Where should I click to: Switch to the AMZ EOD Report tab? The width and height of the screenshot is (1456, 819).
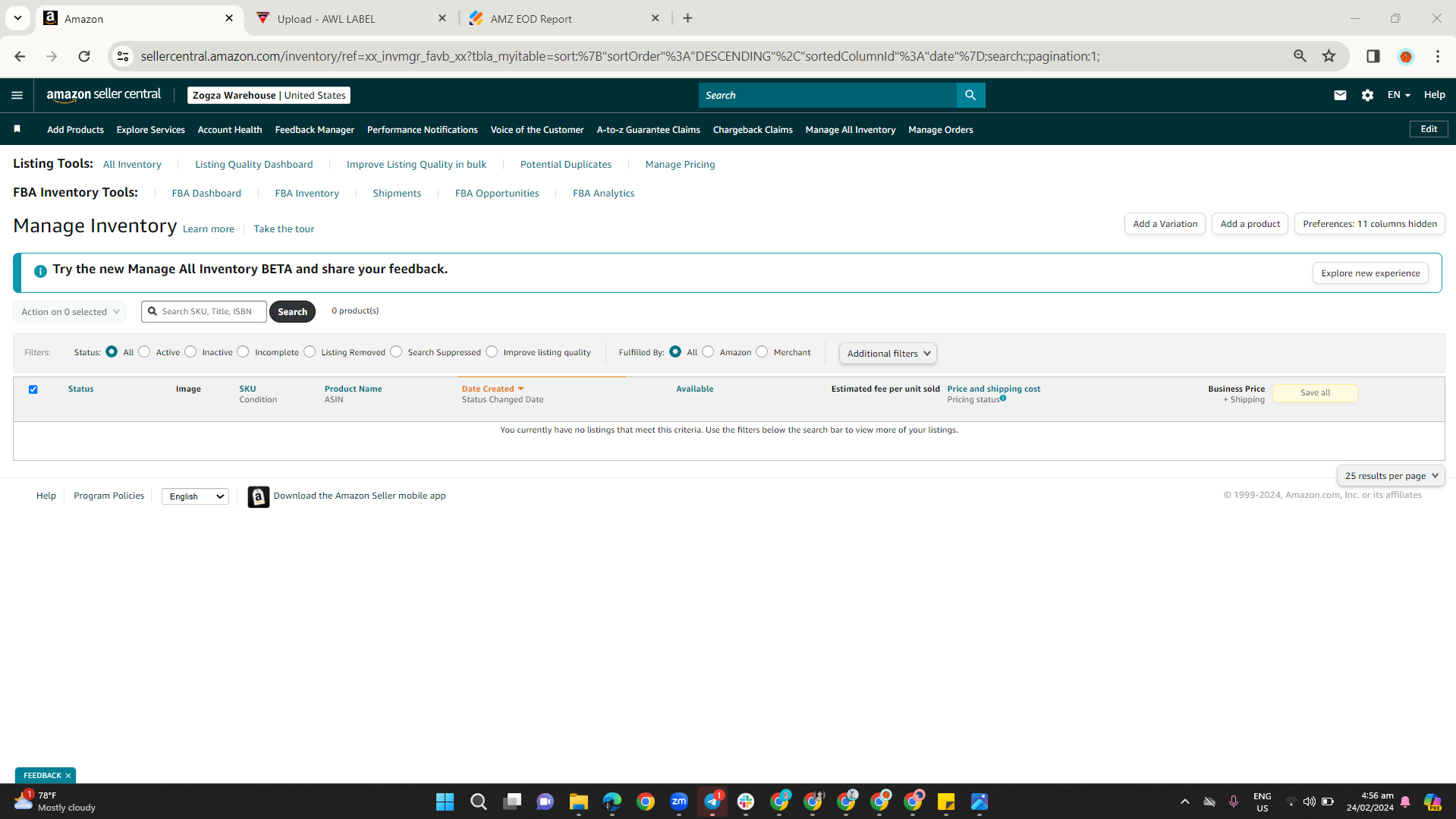click(565, 18)
